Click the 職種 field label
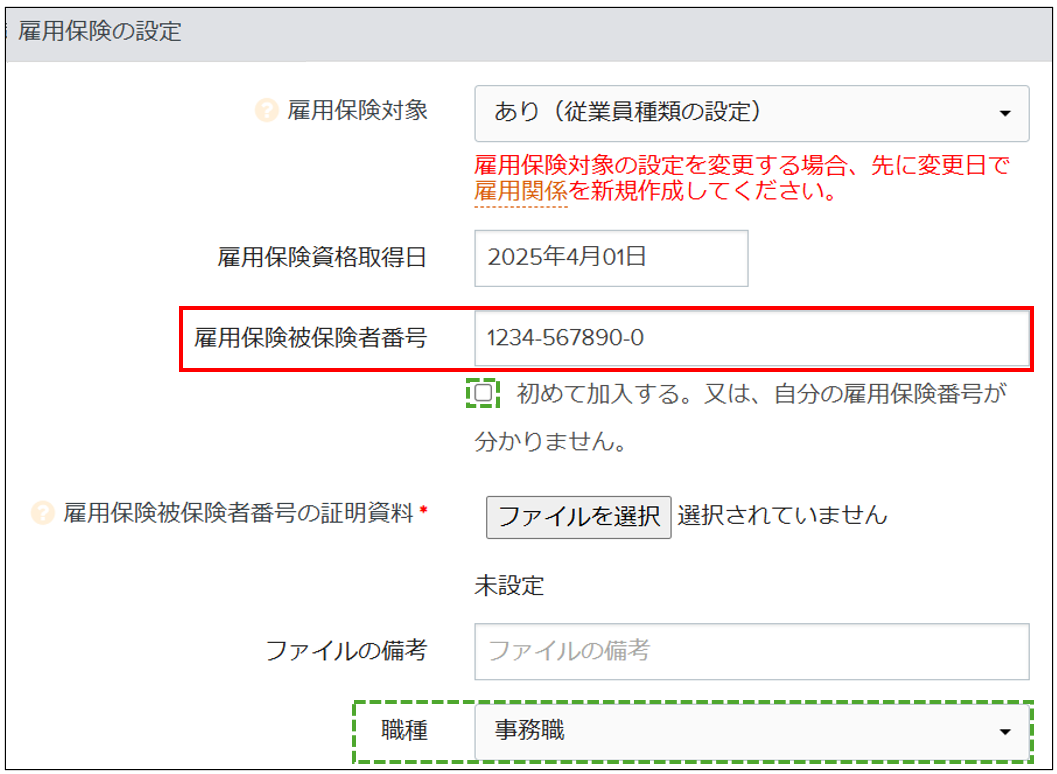1057x774 pixels. click(x=404, y=732)
